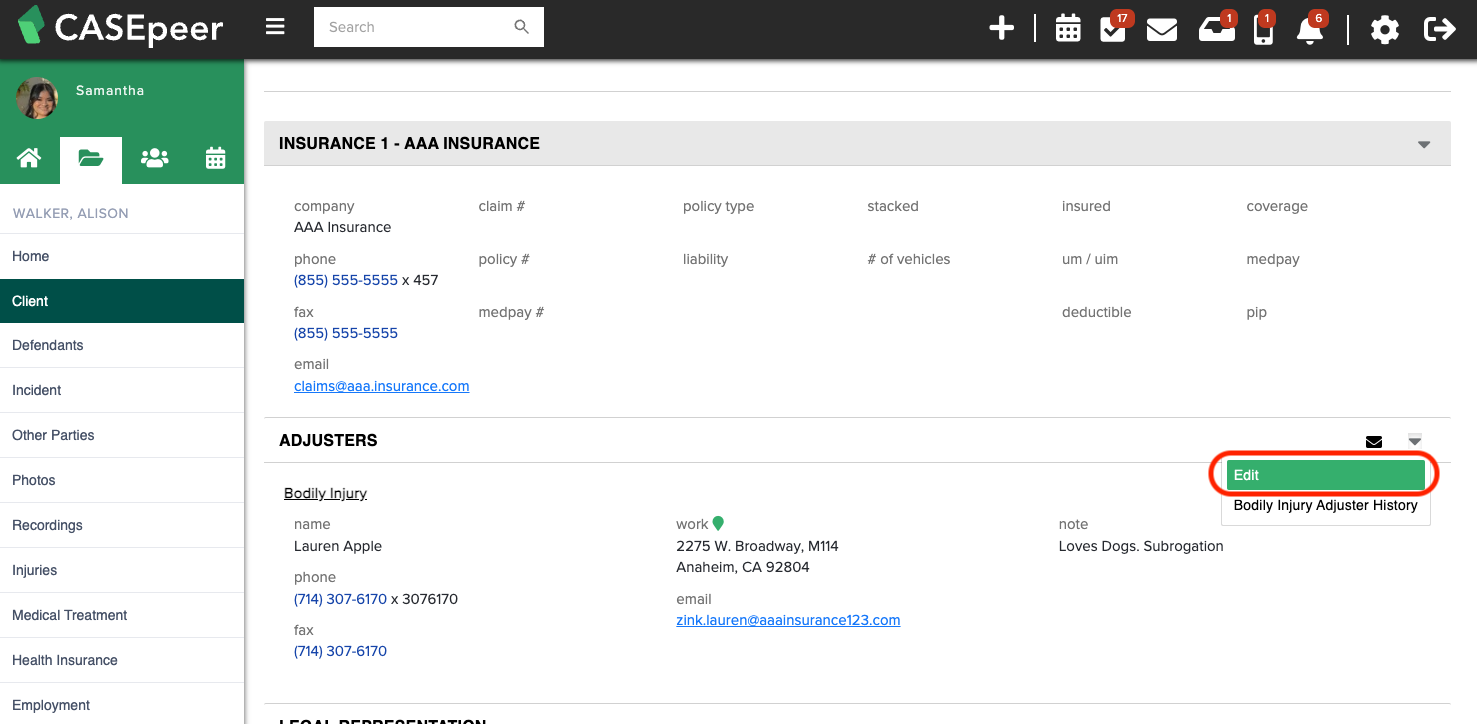The height and width of the screenshot is (724, 1477).
Task: Click the claims@aaa.insurance.com email link
Action: coord(381,386)
